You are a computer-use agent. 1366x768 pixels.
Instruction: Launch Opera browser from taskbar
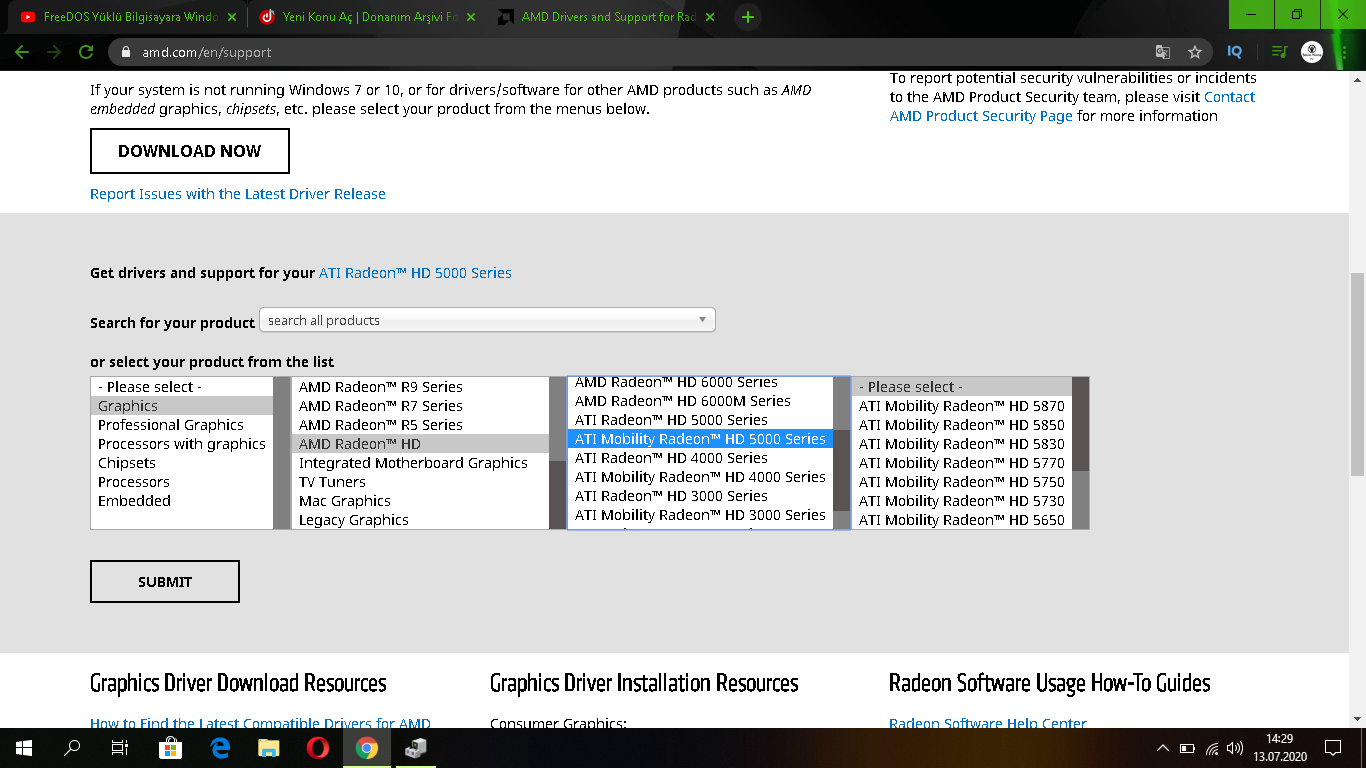pyautogui.click(x=318, y=748)
